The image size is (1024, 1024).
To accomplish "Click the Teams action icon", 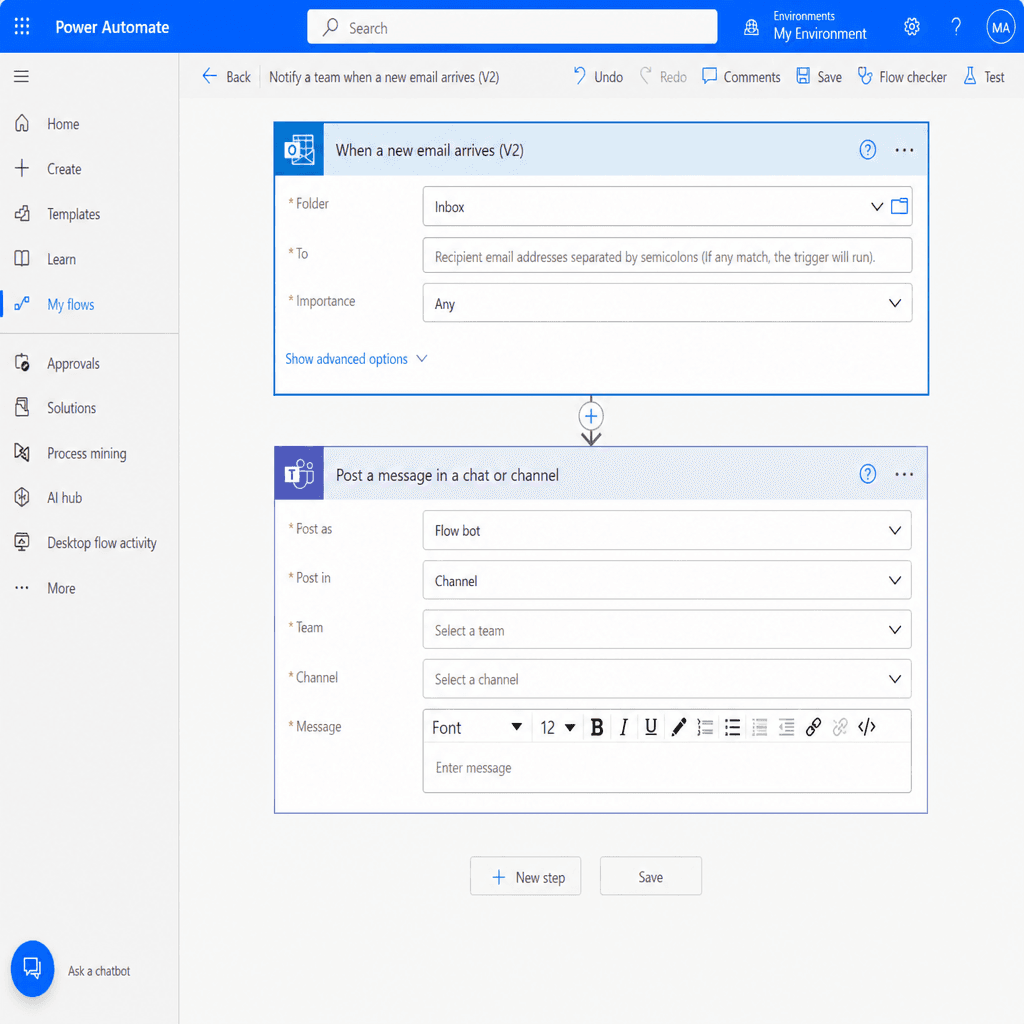I will pyautogui.click(x=299, y=474).
